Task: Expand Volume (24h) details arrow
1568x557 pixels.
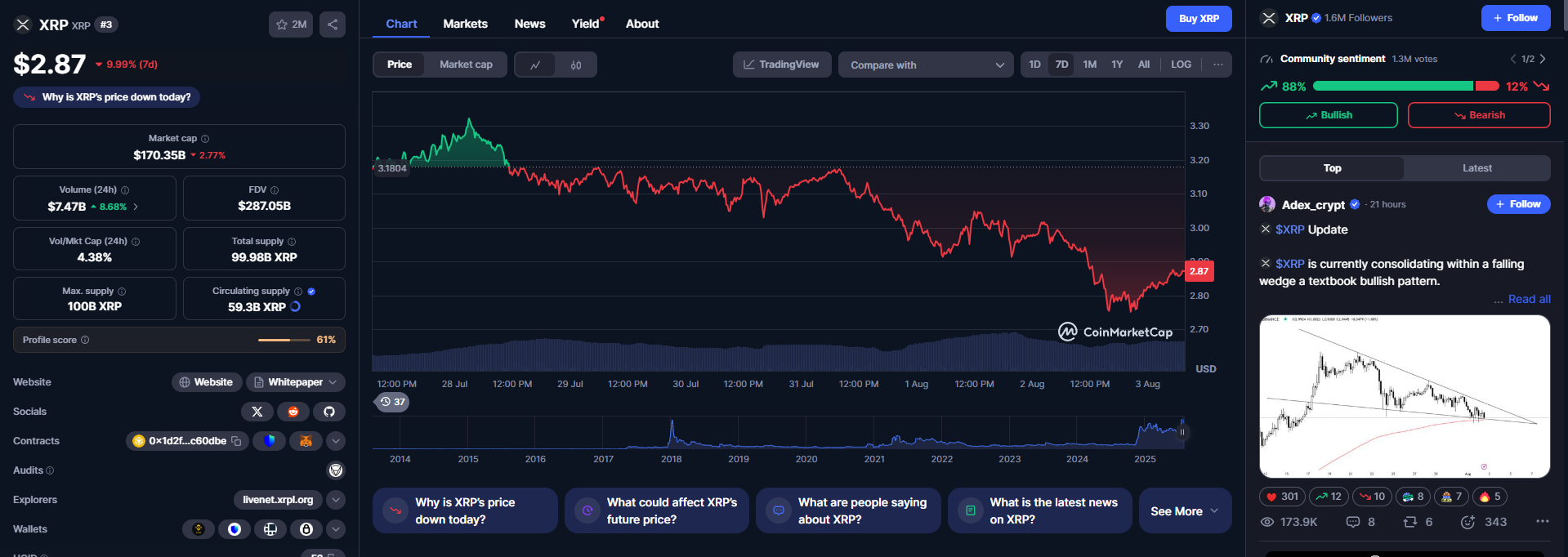Action: coord(136,207)
